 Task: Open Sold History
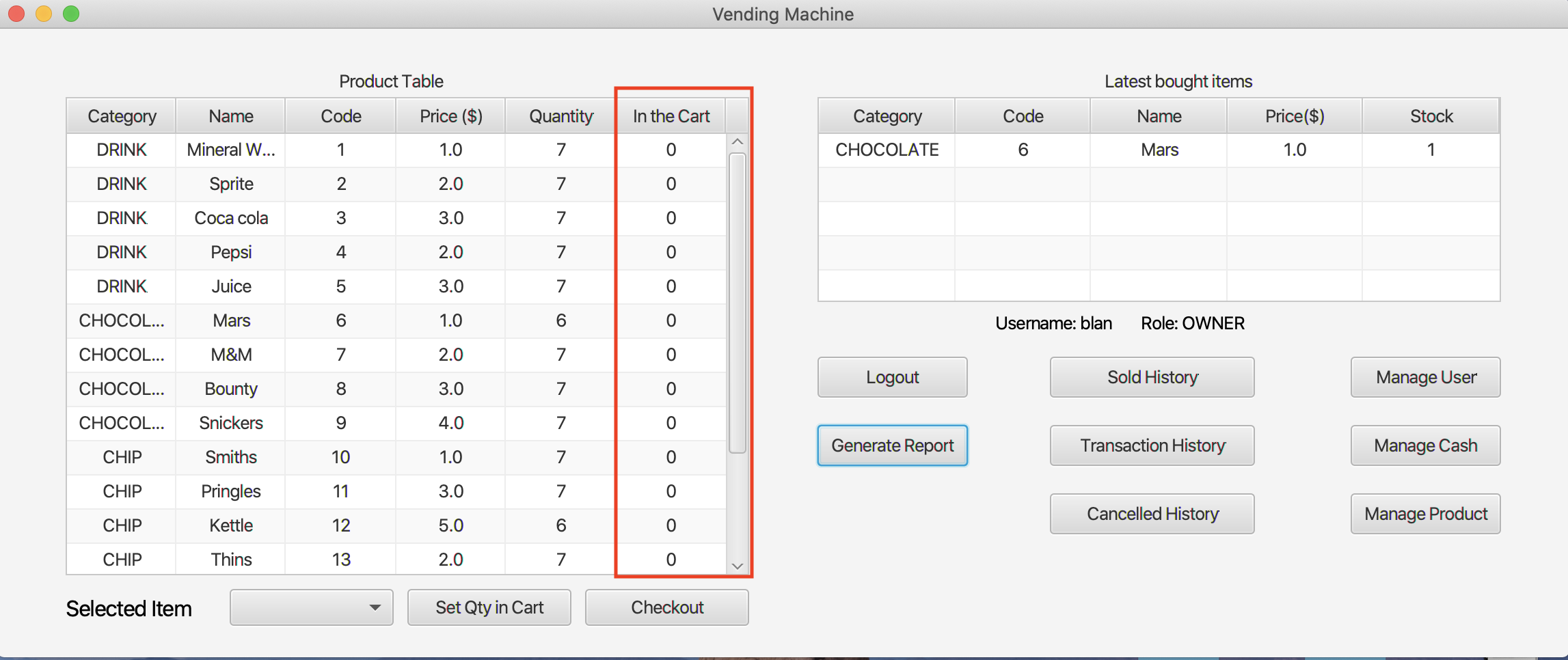[1152, 377]
